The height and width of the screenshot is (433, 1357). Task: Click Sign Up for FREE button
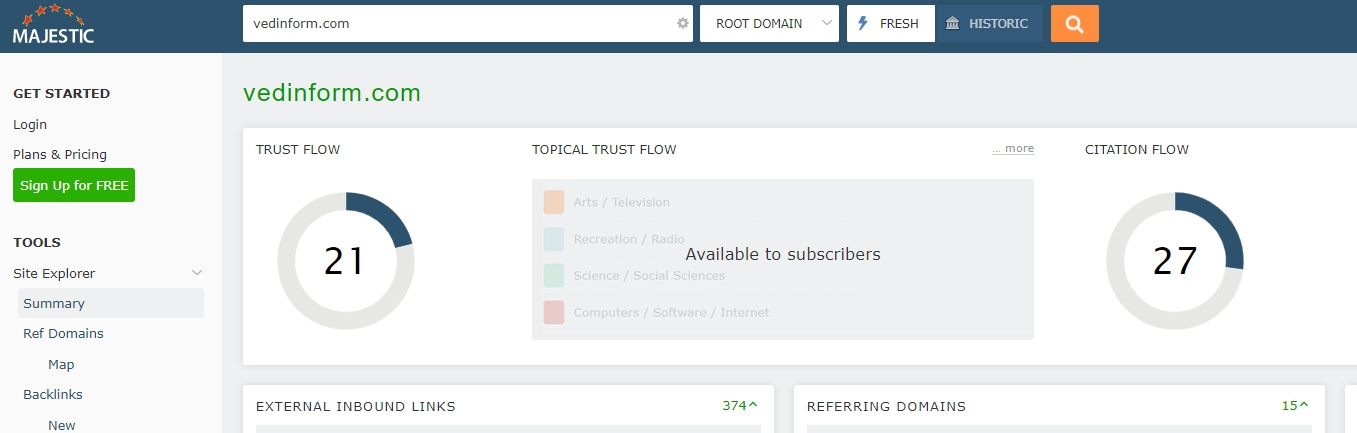[74, 185]
